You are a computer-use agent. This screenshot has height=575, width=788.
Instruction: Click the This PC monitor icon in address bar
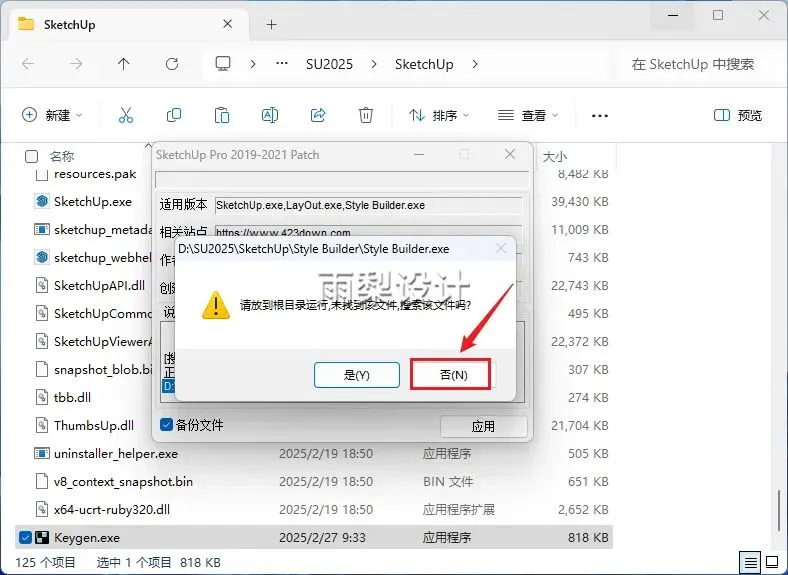223,64
